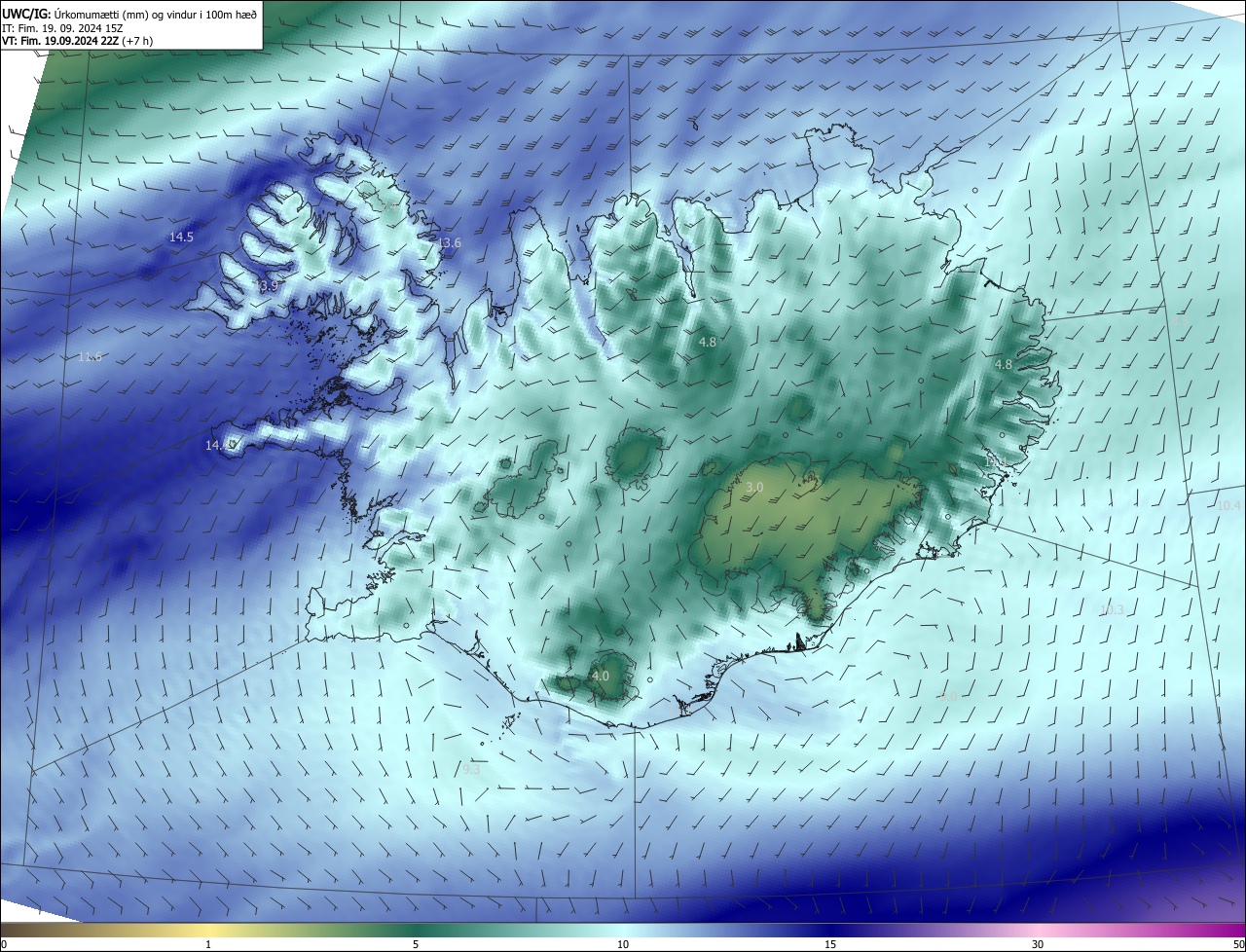This screenshot has width=1246, height=952.
Task: Click the 13.6 value label on the map
Action: 449,243
